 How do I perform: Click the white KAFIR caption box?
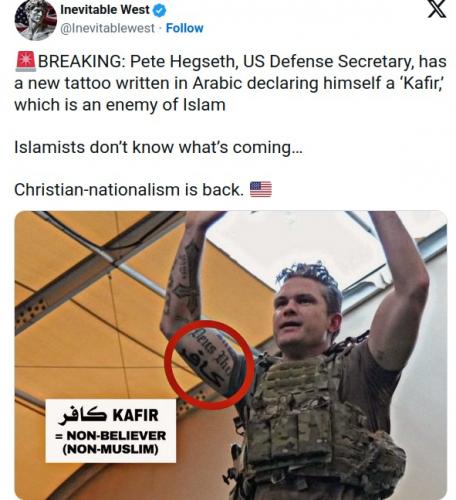(x=111, y=431)
